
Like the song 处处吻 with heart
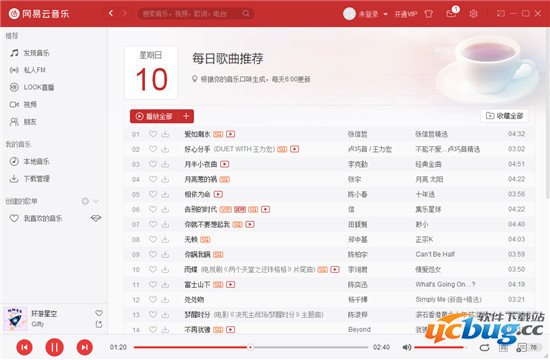pos(153,300)
